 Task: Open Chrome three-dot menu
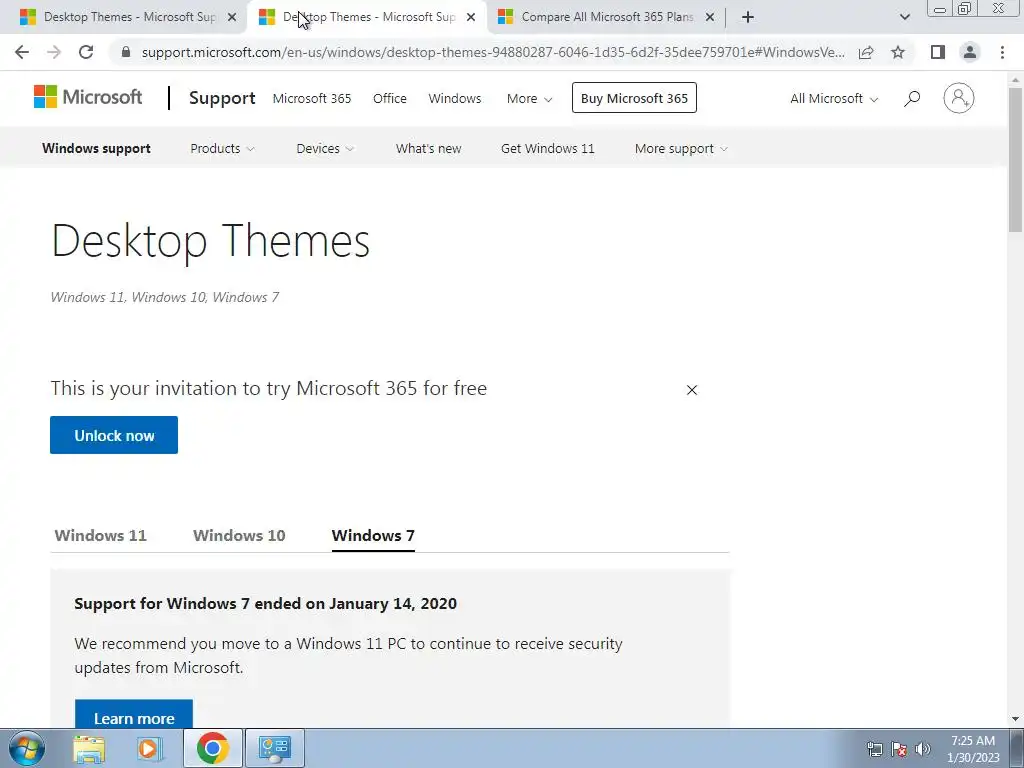1002,52
